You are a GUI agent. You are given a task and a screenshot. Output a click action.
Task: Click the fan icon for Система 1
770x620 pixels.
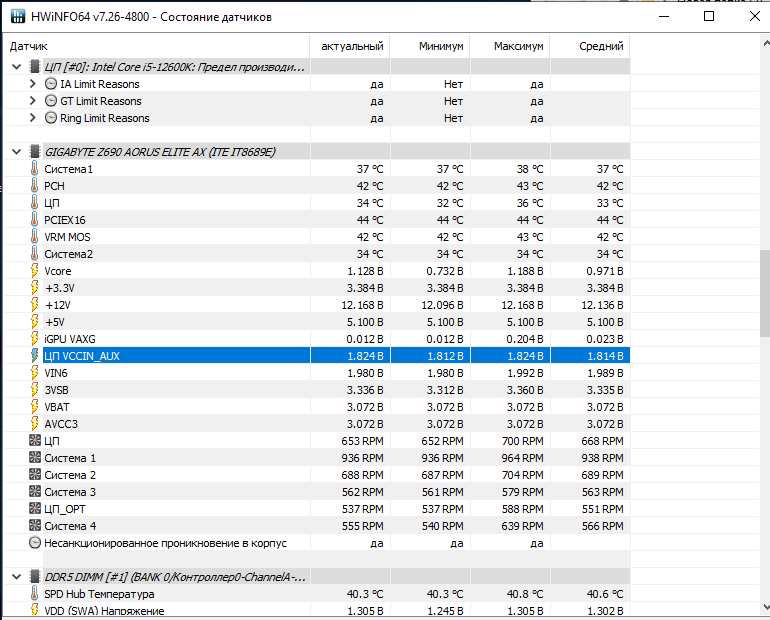pyautogui.click(x=35, y=458)
